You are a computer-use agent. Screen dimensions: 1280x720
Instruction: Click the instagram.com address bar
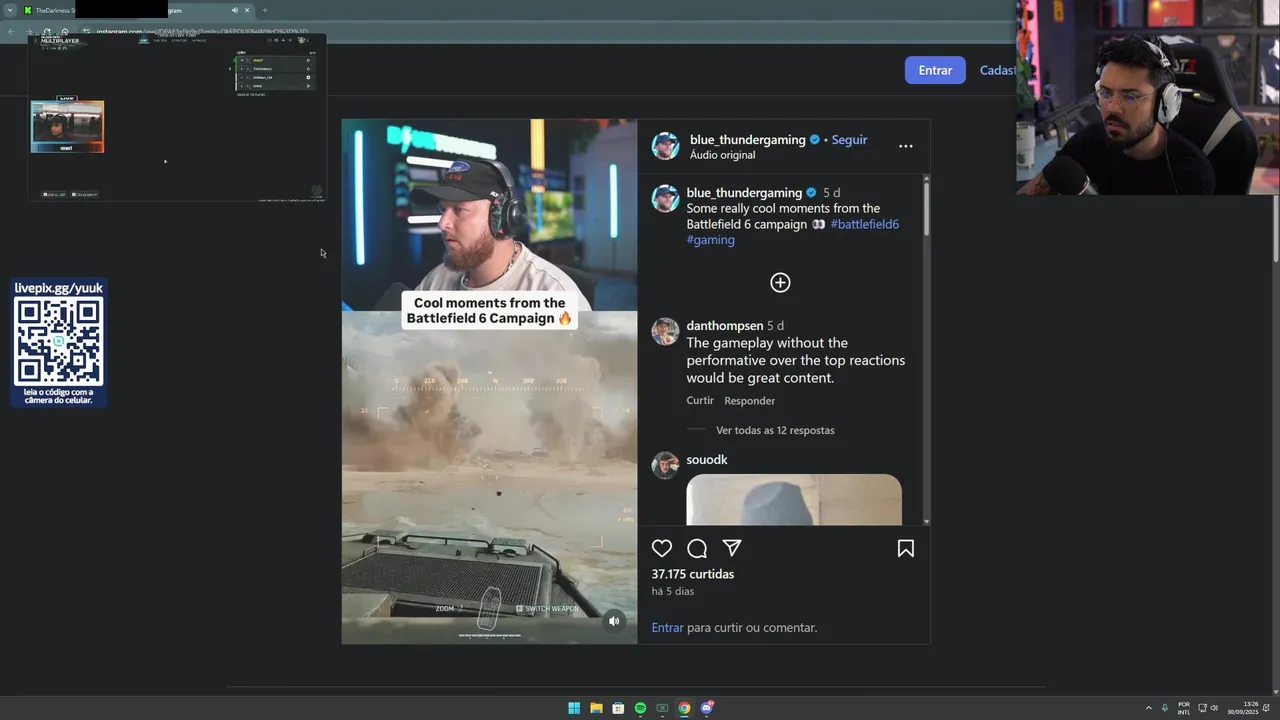(x=203, y=31)
